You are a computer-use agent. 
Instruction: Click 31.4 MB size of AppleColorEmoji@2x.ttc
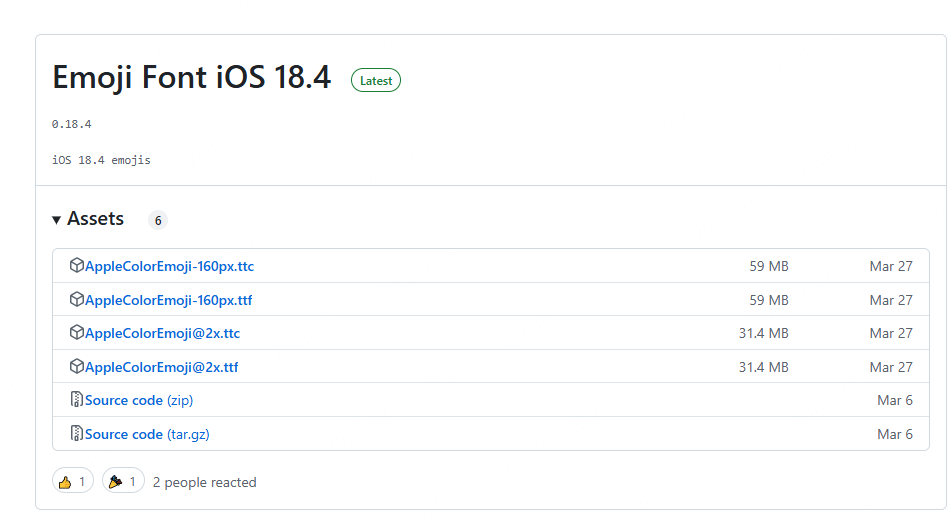pyautogui.click(x=763, y=333)
